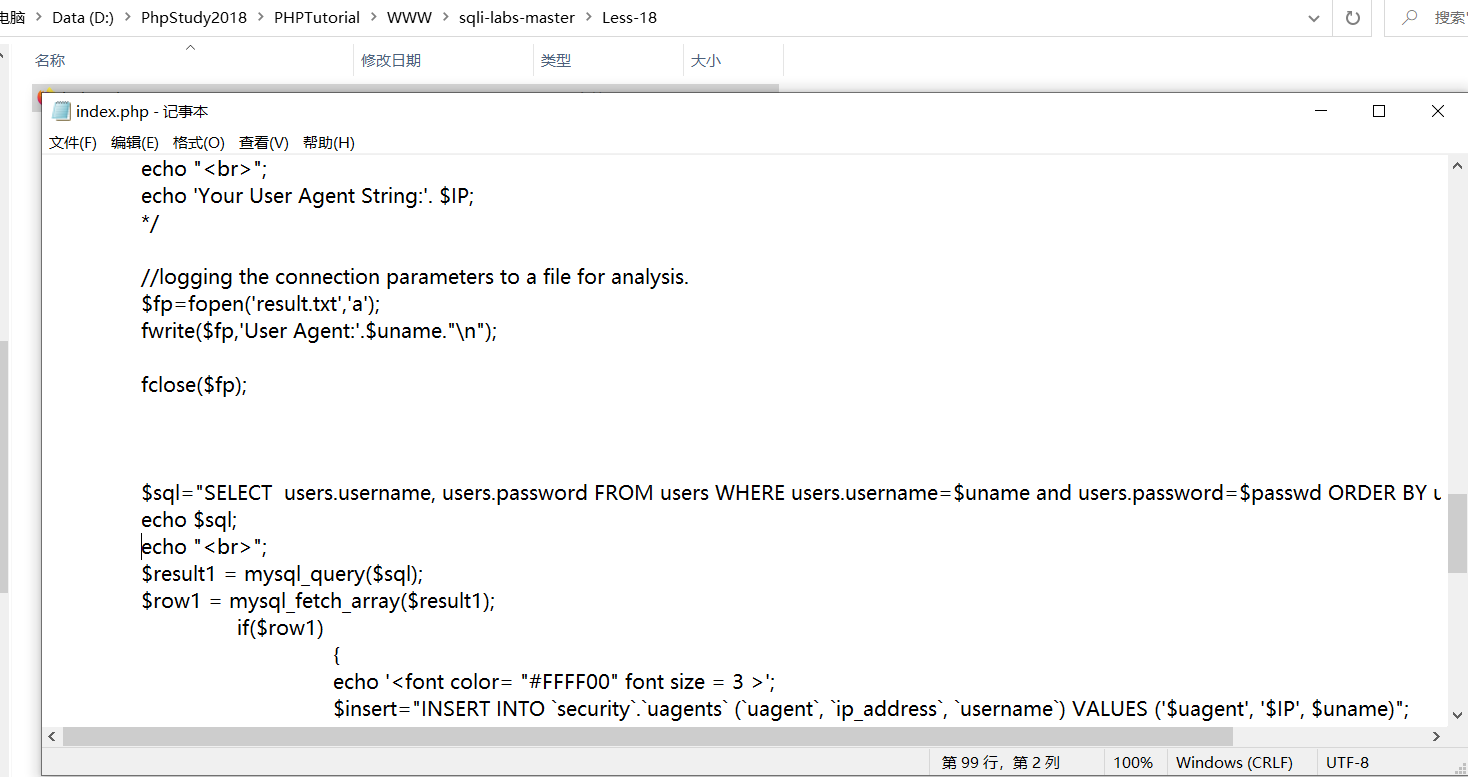This screenshot has height=777, width=1468.
Task: Maximize the index.php Notepad window
Action: (x=1379, y=112)
